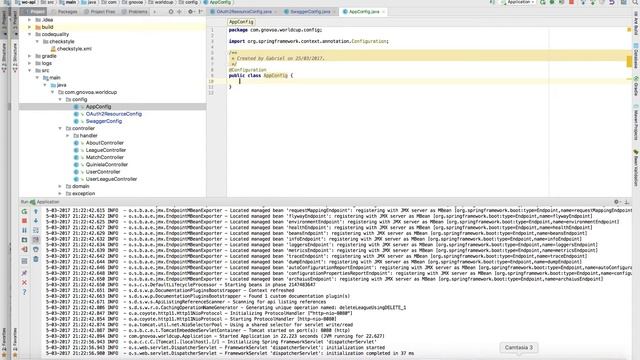Image resolution: width=640 pixels, height=360 pixels.
Task: Expand the exception package
Action: [x=60, y=193]
